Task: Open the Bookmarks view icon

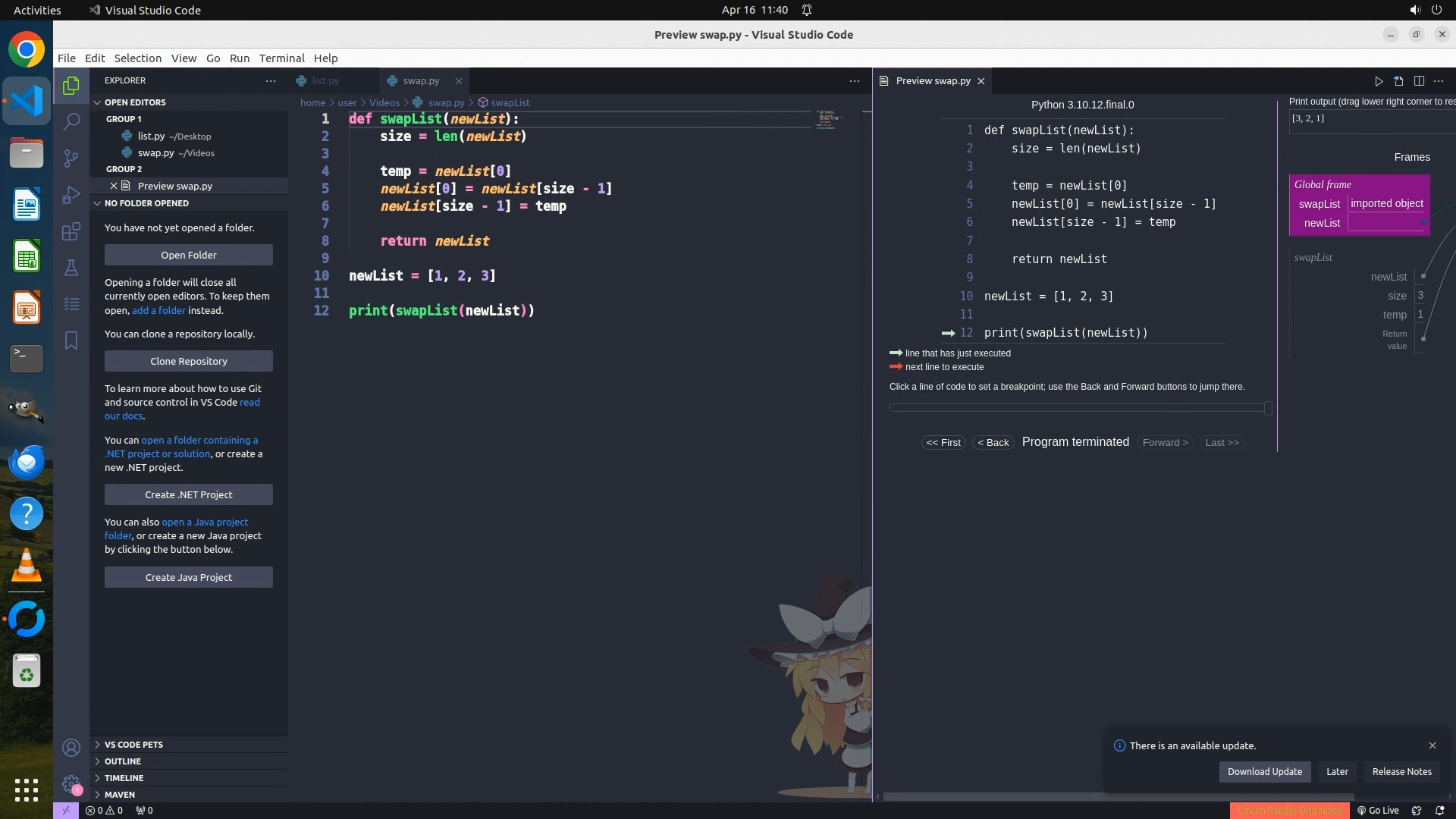Action: (71, 340)
